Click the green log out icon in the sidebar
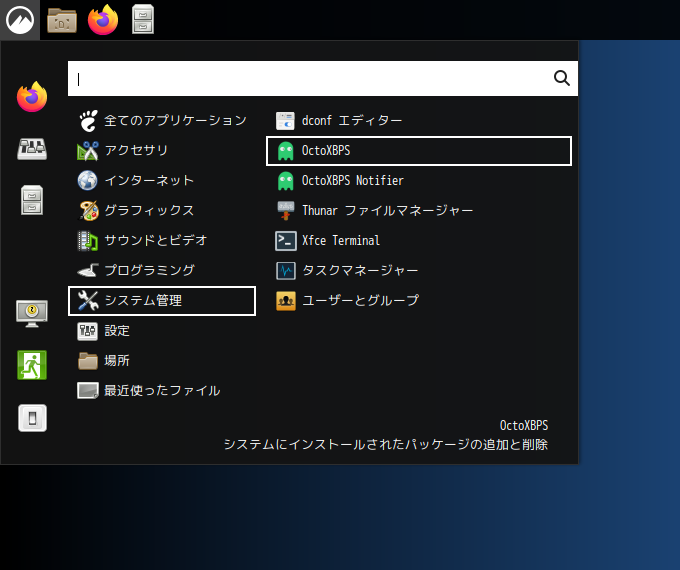 click(x=32, y=365)
